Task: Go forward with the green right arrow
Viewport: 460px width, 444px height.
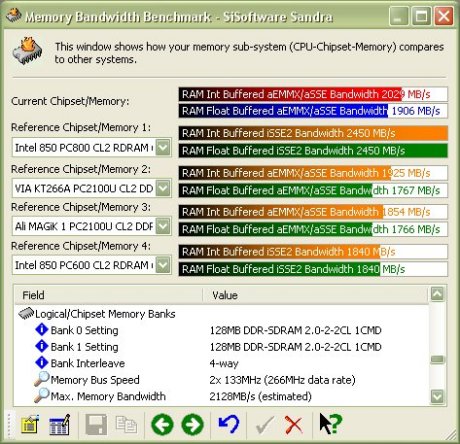Action: coord(193,424)
